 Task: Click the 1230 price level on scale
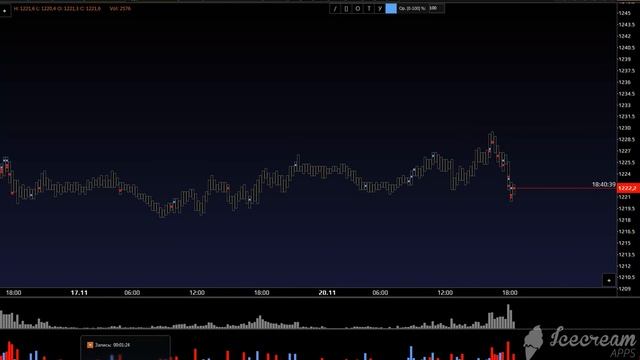tap(624, 128)
